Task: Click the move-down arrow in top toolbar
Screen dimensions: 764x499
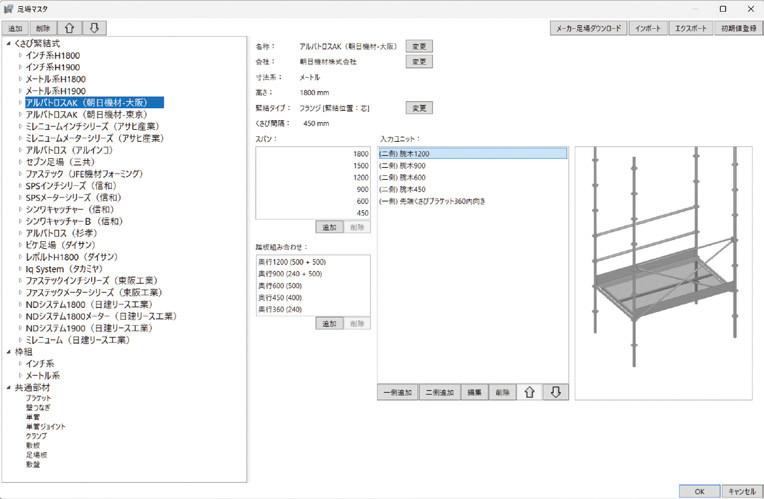Action: [x=95, y=28]
